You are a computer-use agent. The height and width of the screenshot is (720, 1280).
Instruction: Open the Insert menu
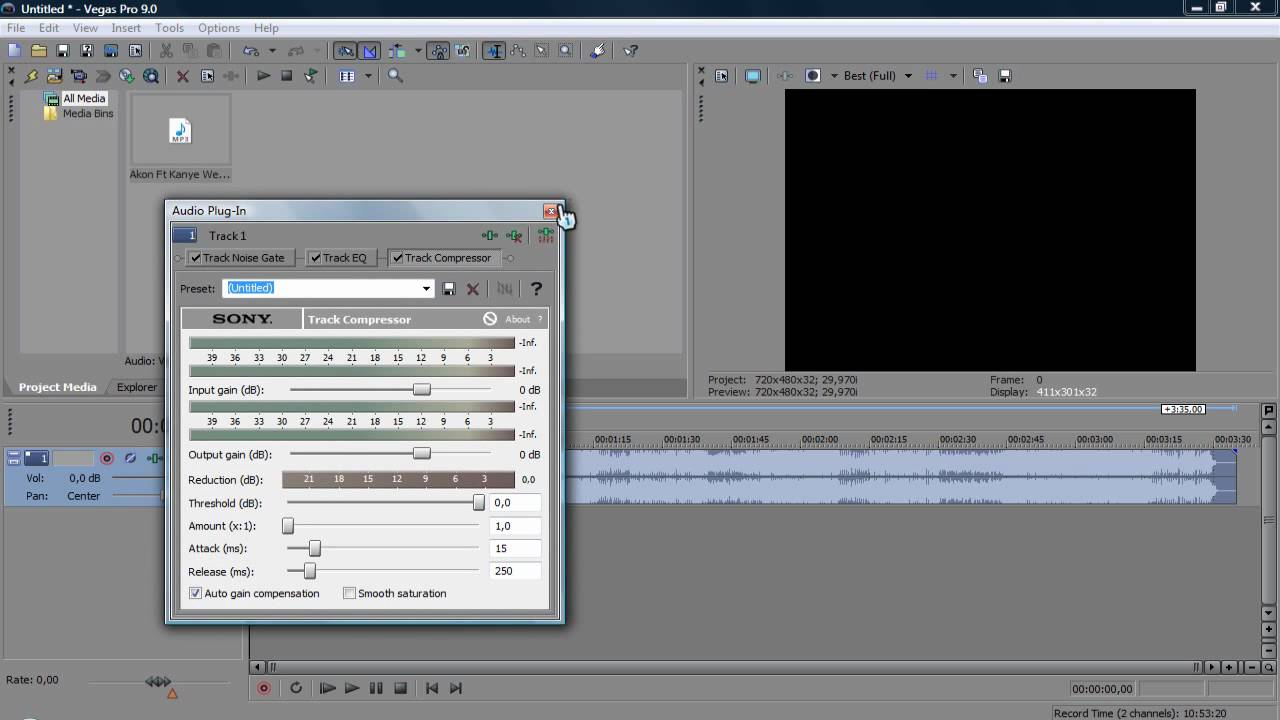(126, 28)
